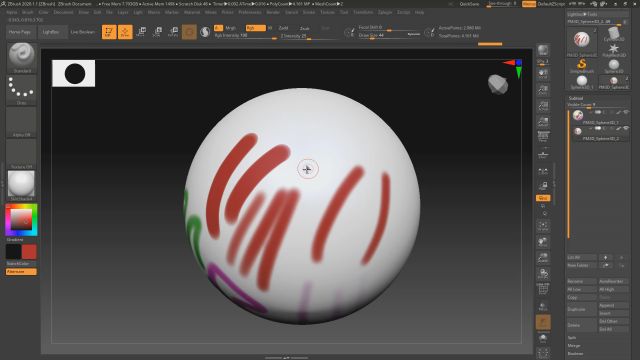Click QuickSave in the title bar
The image size is (640, 360).
coord(469,4)
